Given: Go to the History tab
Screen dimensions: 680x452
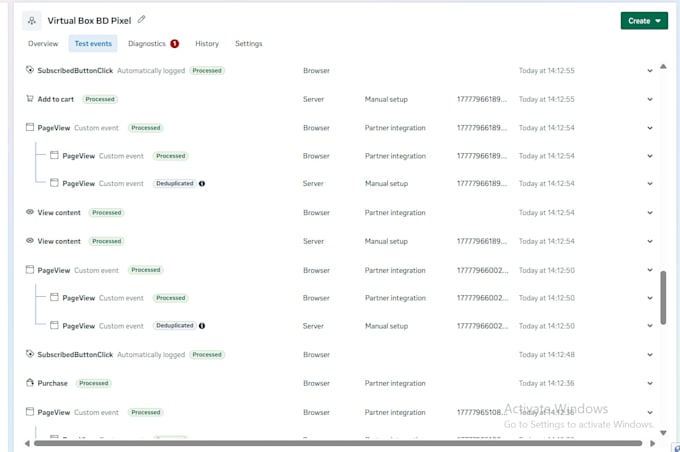Looking at the screenshot, I should [x=207, y=43].
